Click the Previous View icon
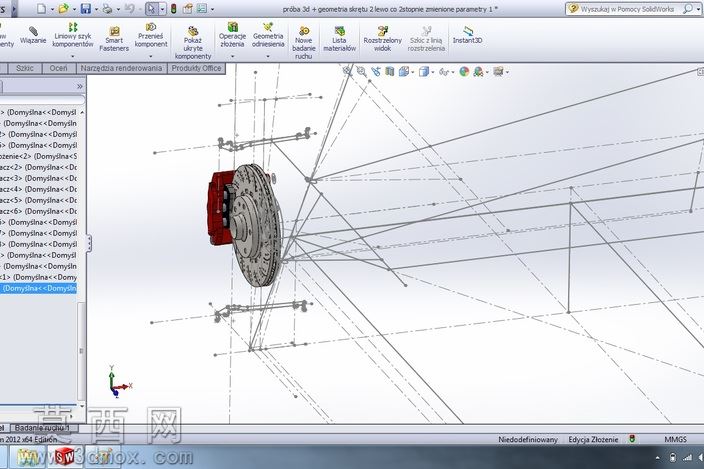 (x=376, y=71)
